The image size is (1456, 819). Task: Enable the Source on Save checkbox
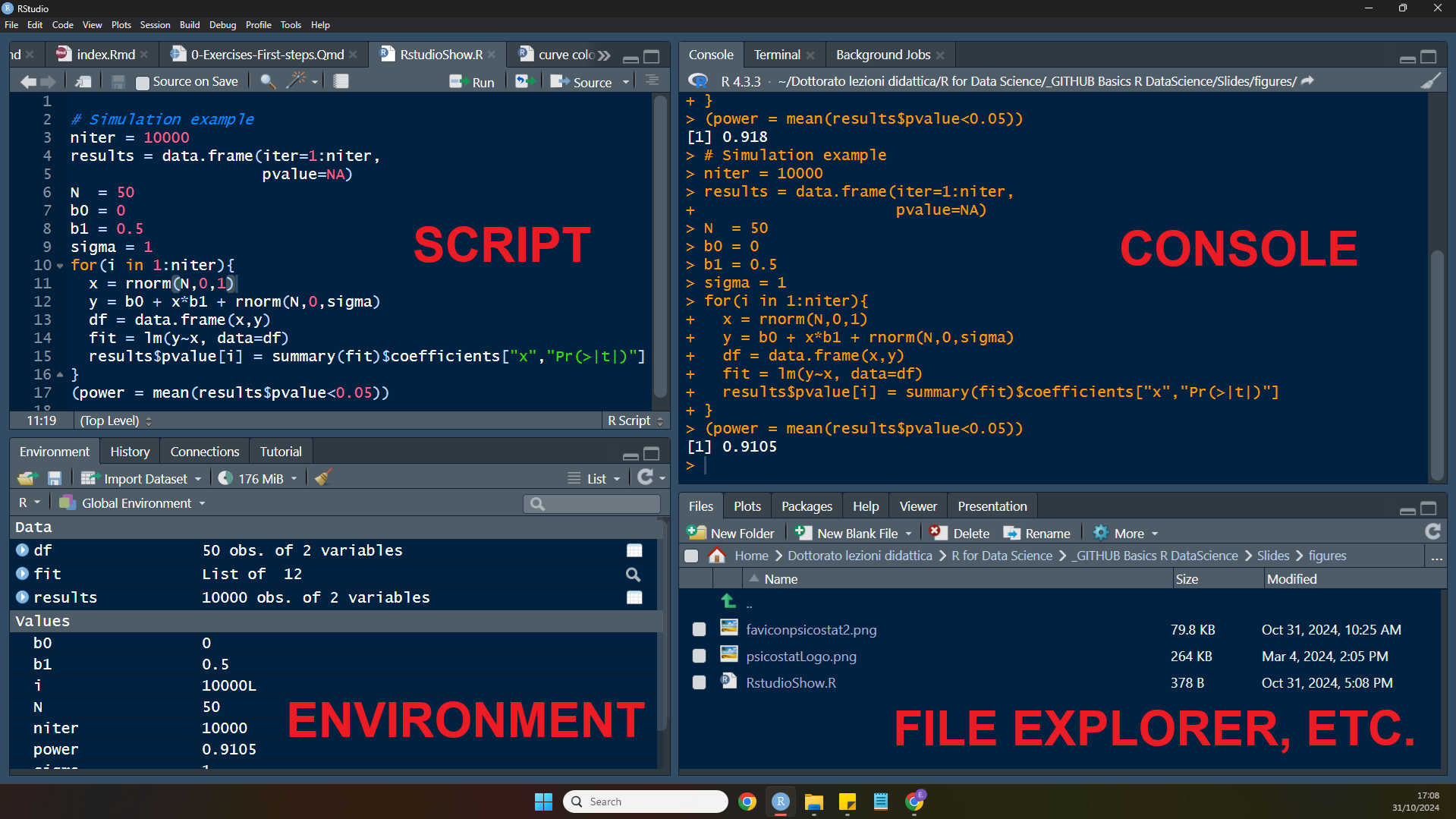point(143,83)
